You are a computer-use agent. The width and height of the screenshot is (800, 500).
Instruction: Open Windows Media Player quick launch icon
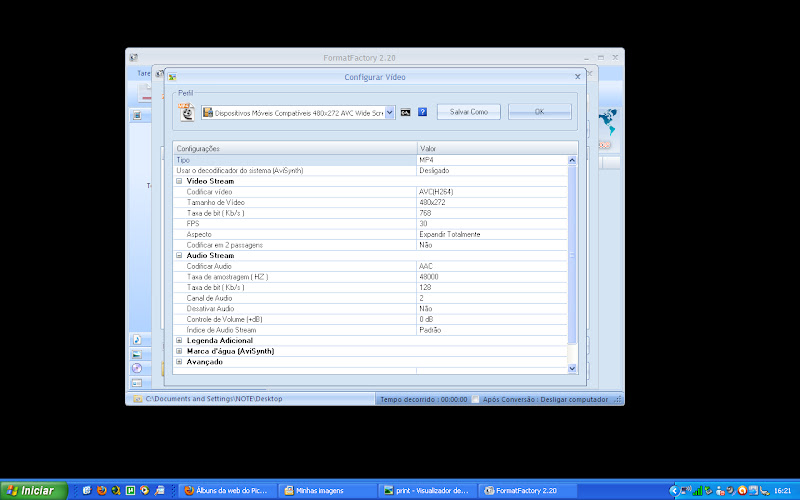coord(144,490)
